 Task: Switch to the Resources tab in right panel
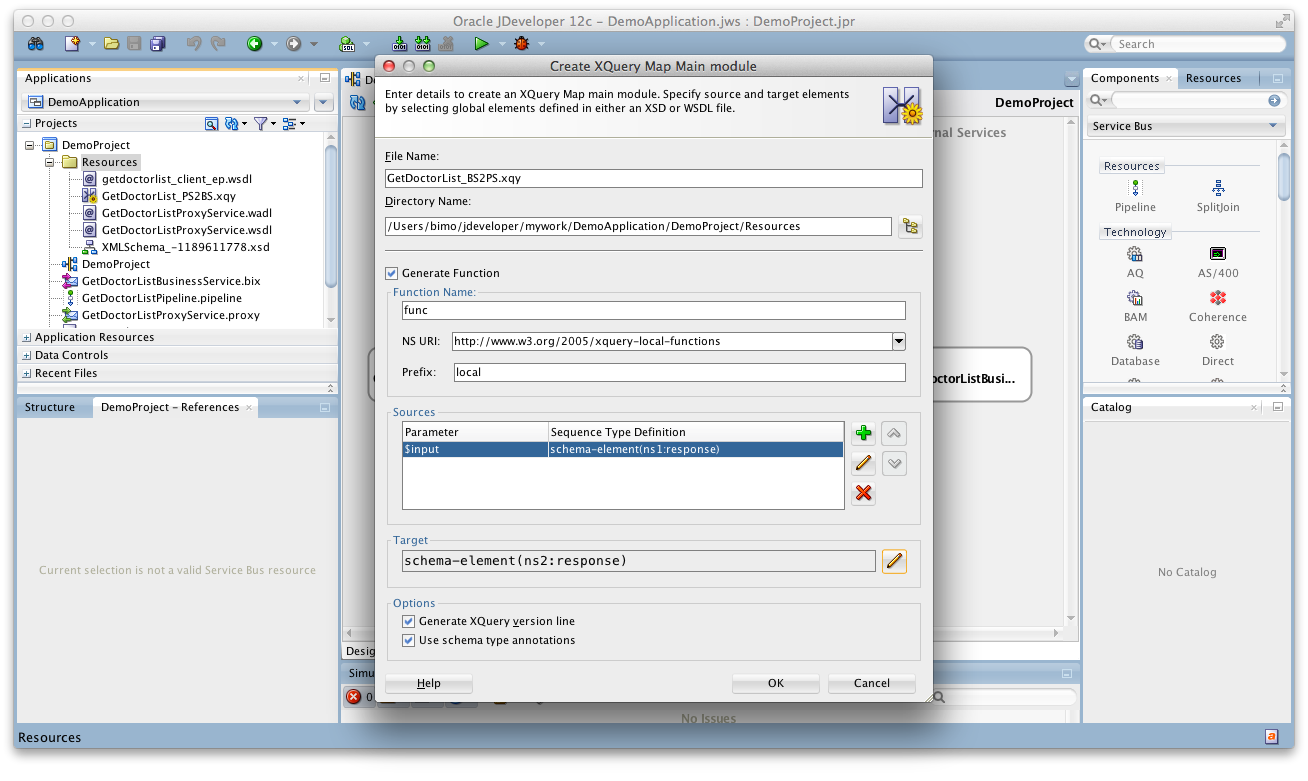(x=1213, y=77)
